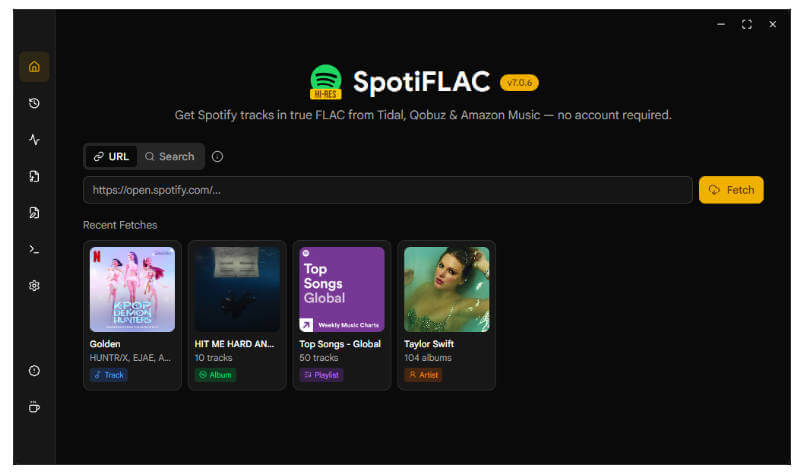This screenshot has height=474, width=799.
Task: Open the terminal debug log icon
Action: coord(34,249)
